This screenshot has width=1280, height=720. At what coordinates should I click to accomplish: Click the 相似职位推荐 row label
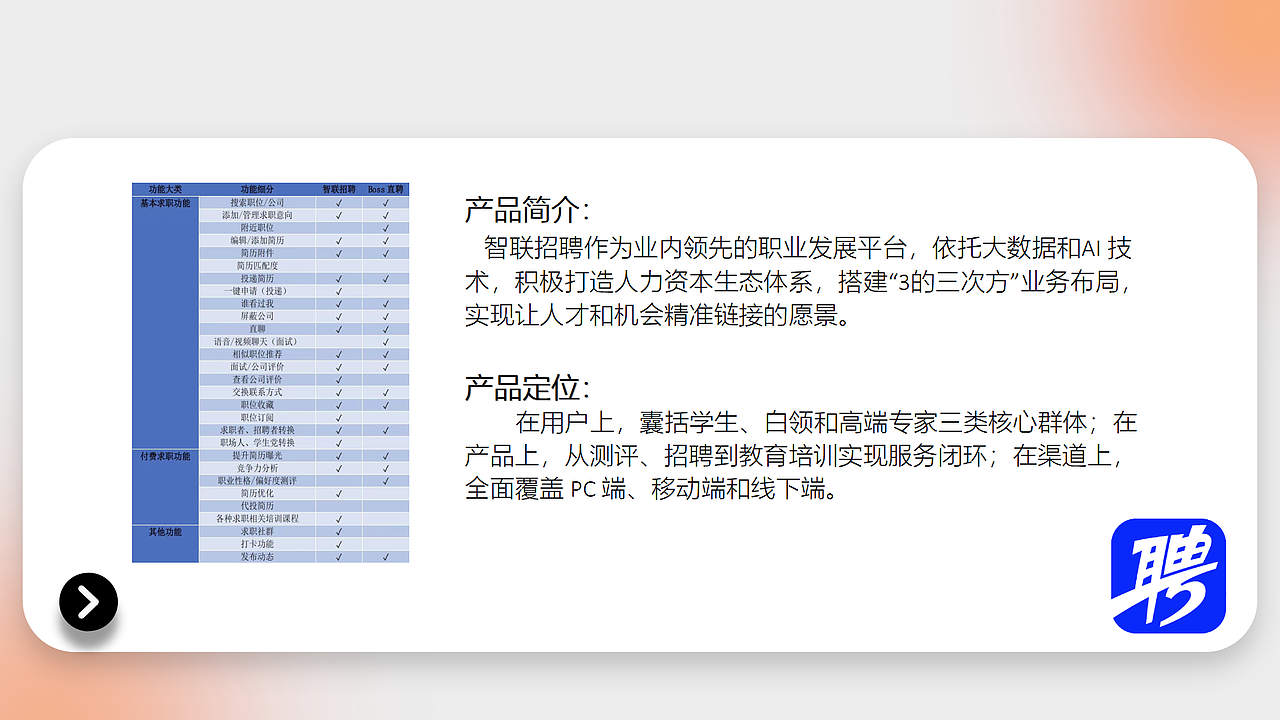pyautogui.click(x=257, y=355)
